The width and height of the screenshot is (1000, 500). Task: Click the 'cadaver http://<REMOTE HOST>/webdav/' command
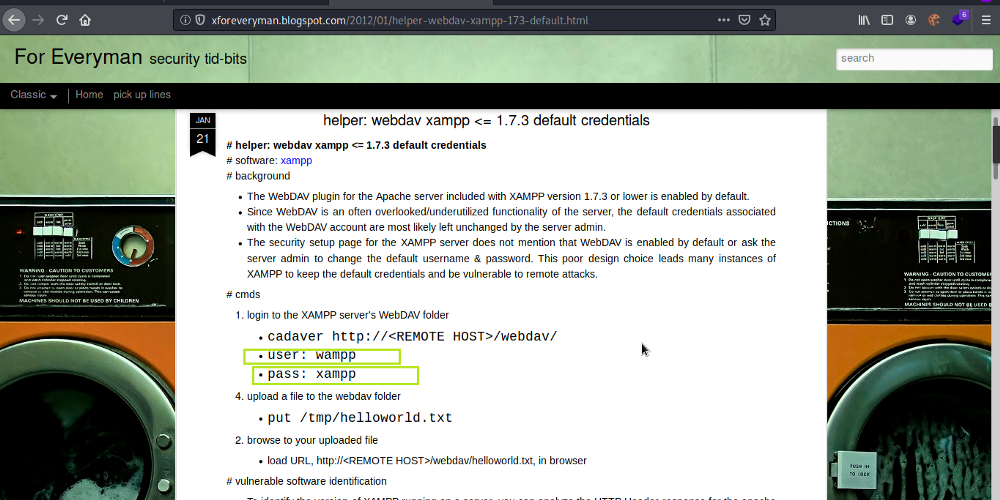[x=412, y=336]
